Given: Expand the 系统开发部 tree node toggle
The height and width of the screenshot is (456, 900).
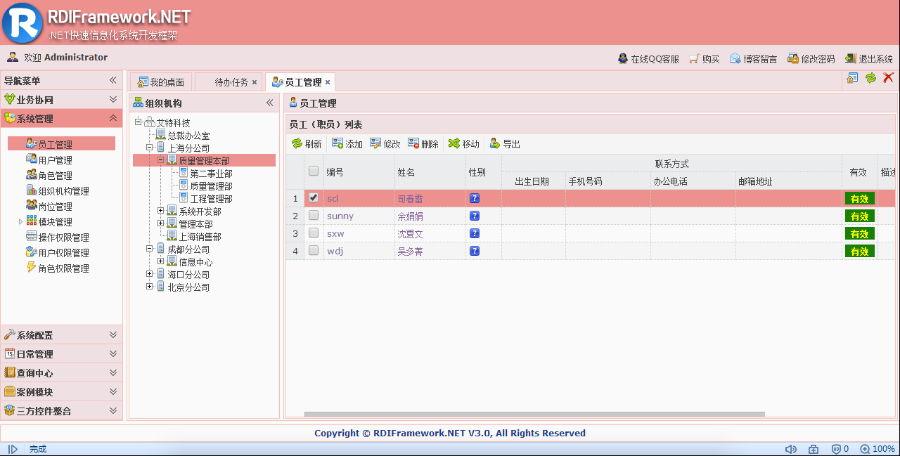Looking at the screenshot, I should point(161,211).
